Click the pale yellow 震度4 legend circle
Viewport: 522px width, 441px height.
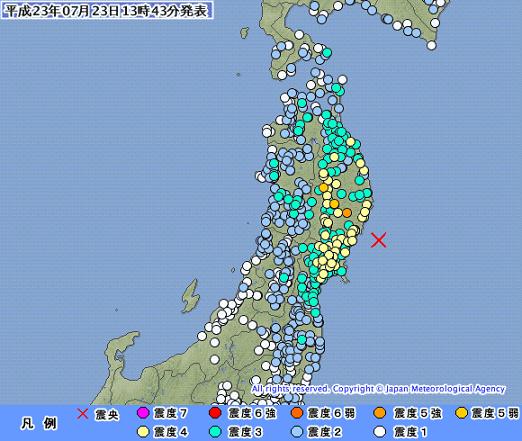point(143,432)
